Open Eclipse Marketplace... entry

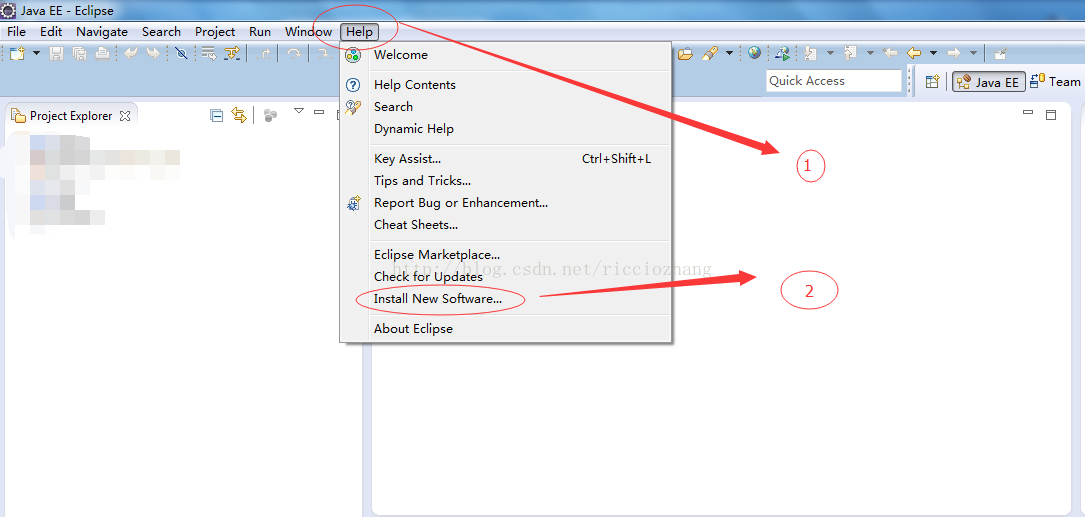[505, 255]
